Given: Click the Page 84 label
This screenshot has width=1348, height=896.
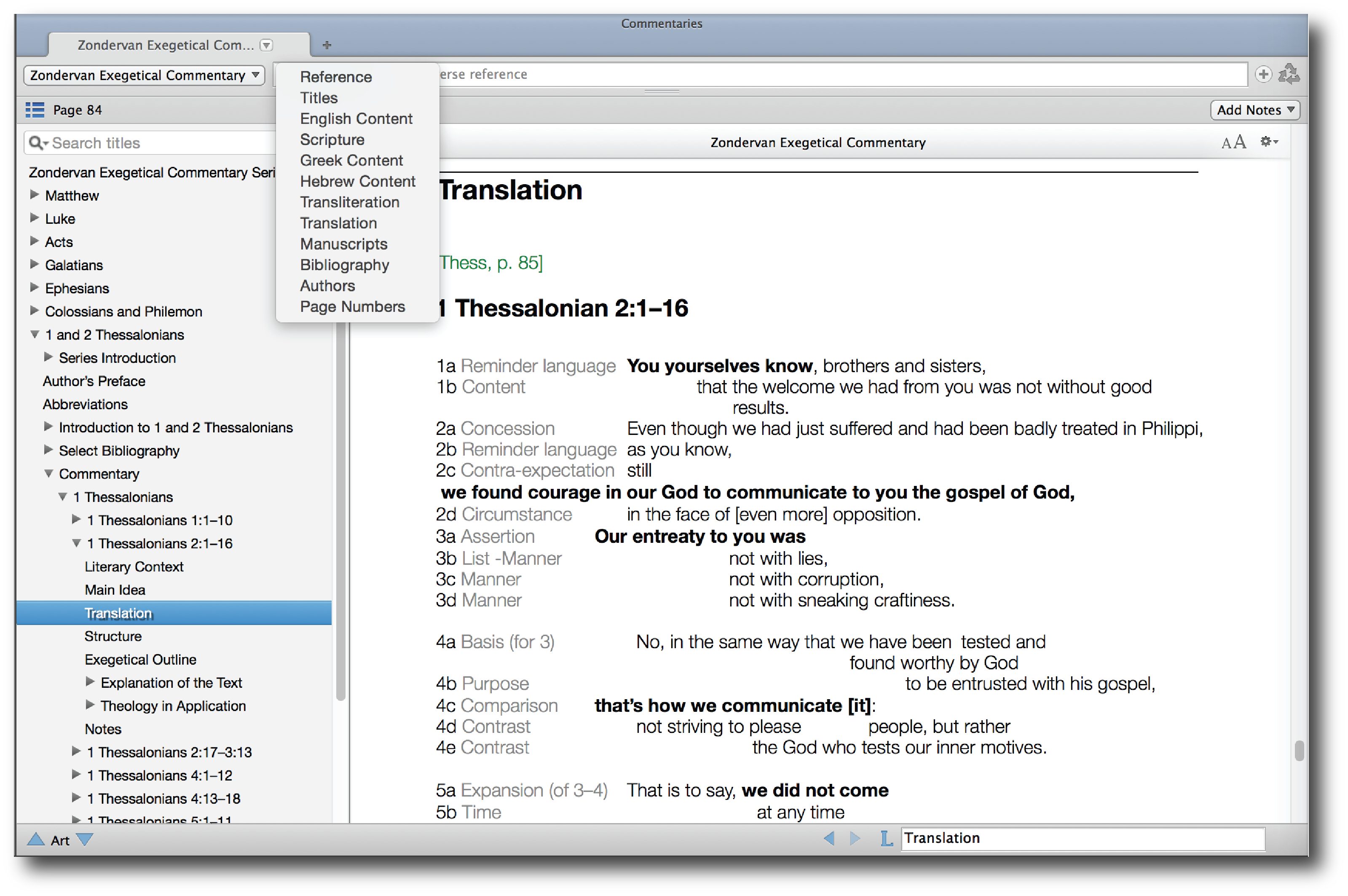Looking at the screenshot, I should pos(78,110).
